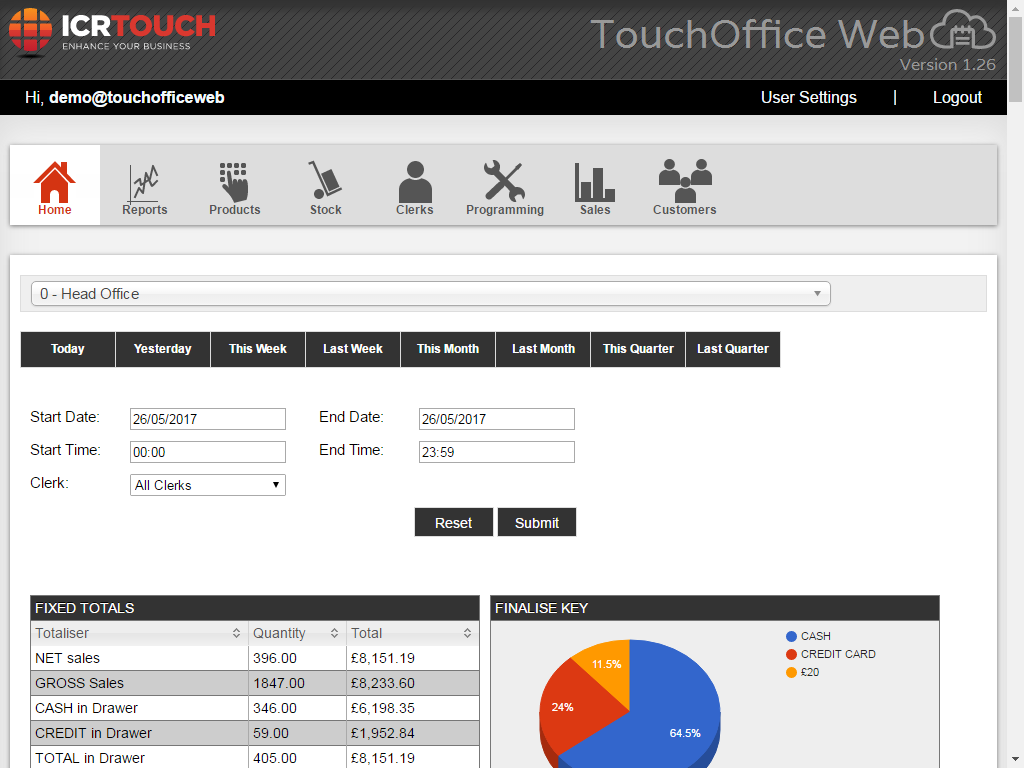Open the Reports chart icon

pyautogui.click(x=144, y=185)
